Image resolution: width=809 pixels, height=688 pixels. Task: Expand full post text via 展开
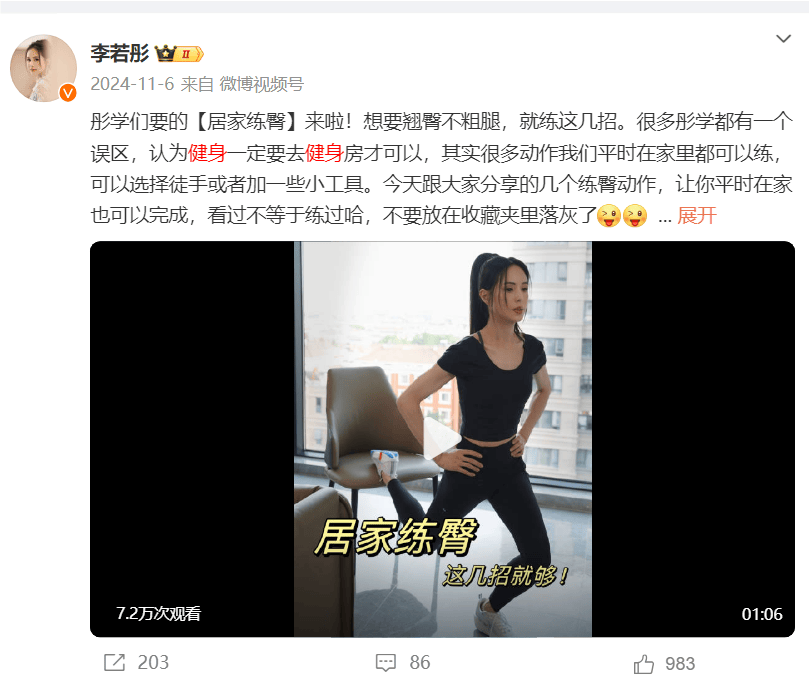point(697,215)
